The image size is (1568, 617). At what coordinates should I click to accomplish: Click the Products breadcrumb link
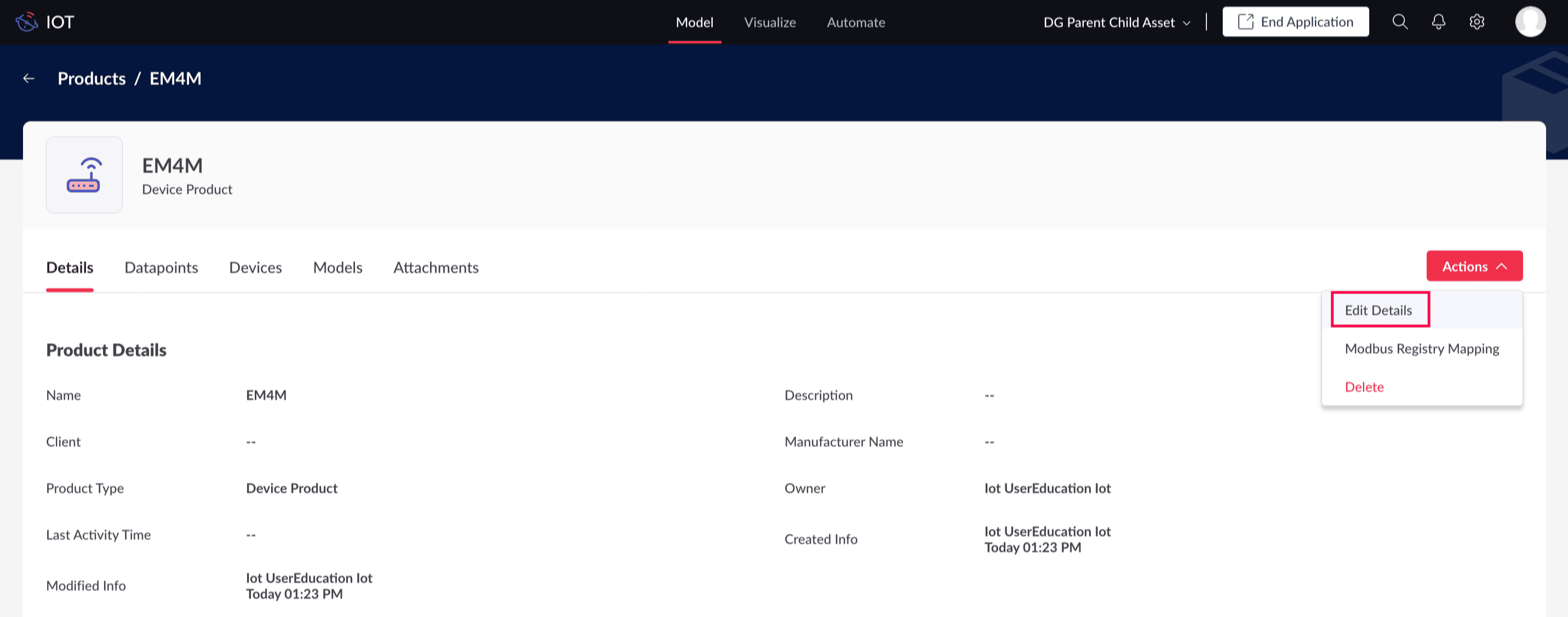tap(91, 78)
